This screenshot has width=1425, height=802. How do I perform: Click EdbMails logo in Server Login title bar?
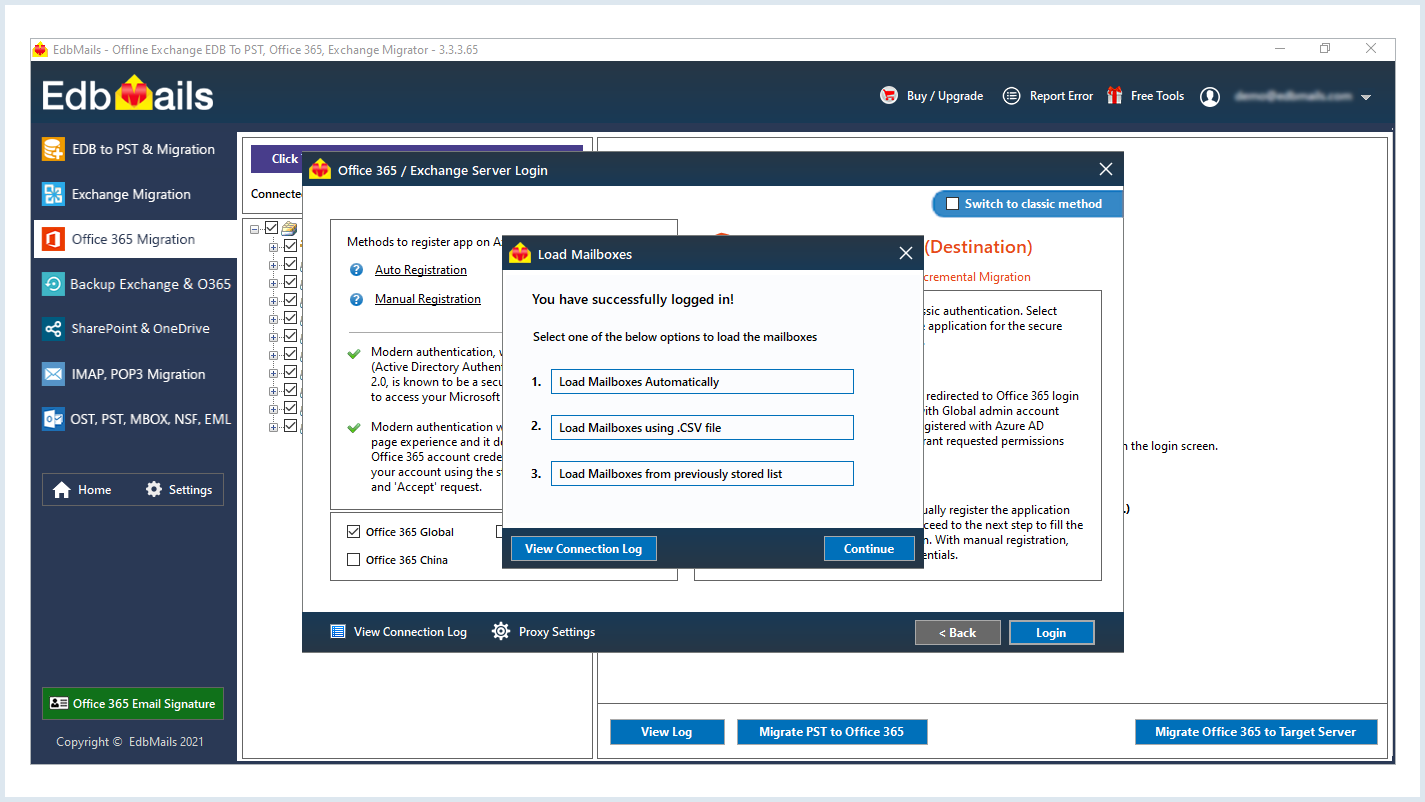pyautogui.click(x=320, y=170)
